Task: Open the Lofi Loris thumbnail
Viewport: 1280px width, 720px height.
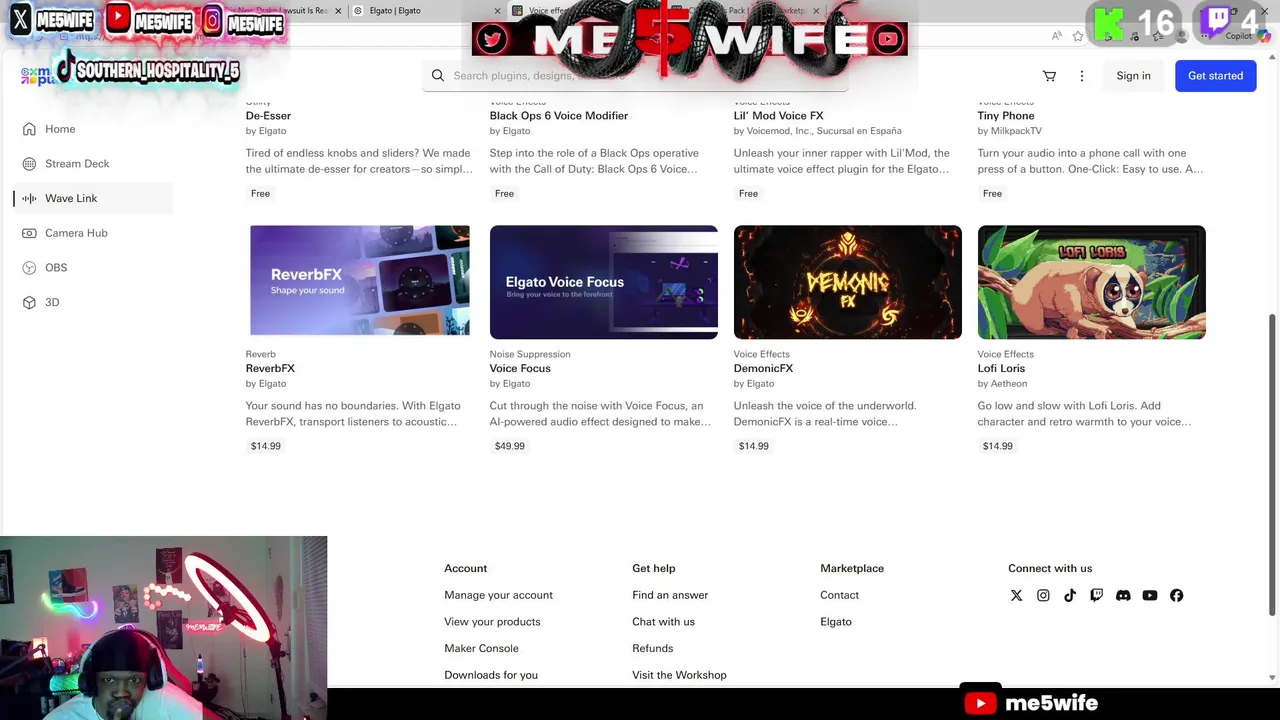Action: (1091, 282)
